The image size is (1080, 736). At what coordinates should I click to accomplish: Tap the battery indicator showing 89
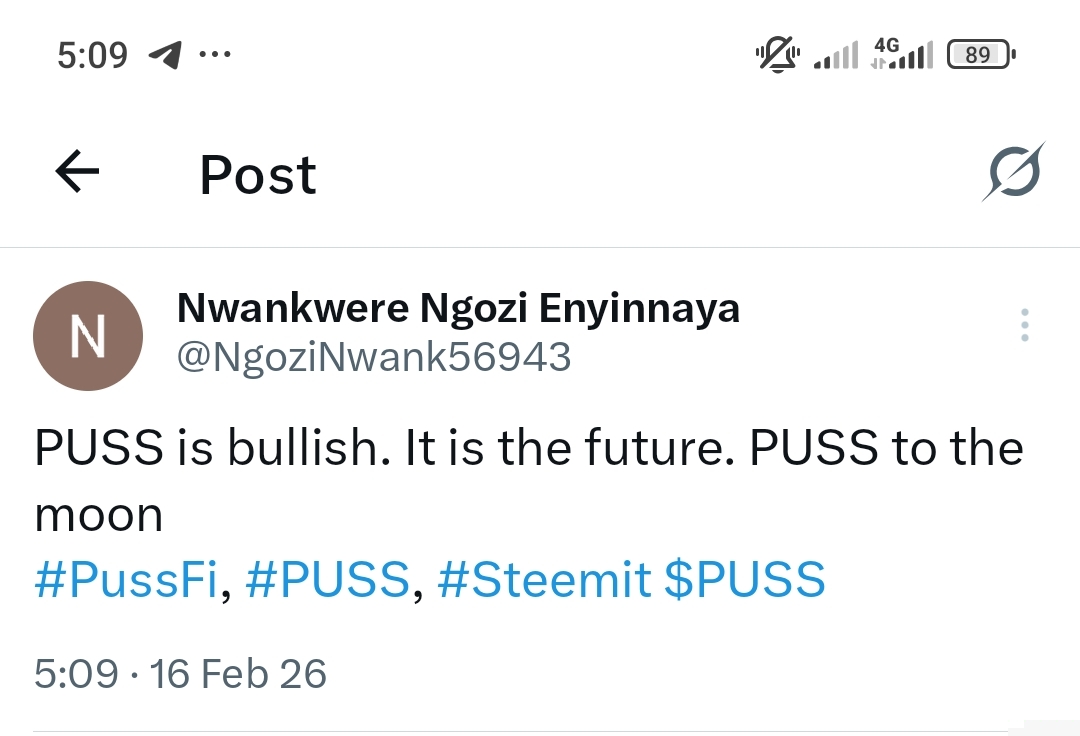pyautogui.click(x=980, y=55)
